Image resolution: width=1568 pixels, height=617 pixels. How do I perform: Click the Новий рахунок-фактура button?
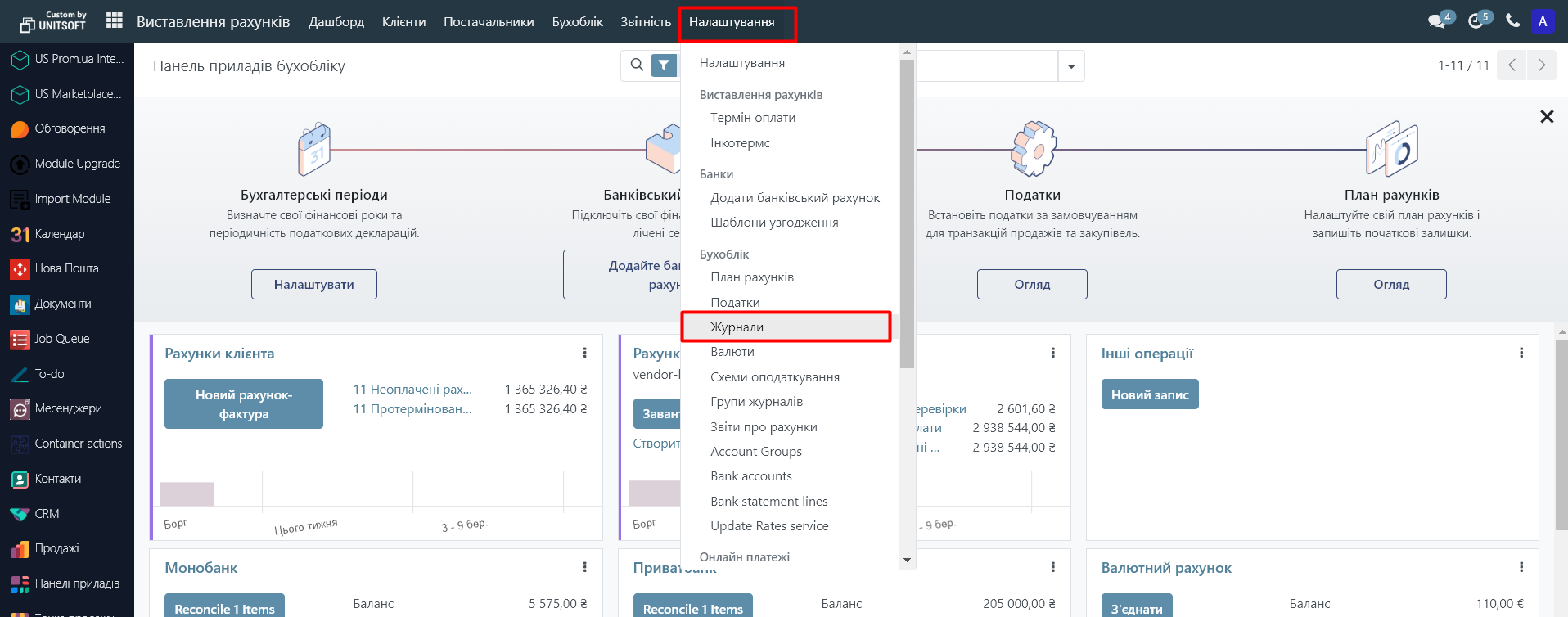(244, 404)
